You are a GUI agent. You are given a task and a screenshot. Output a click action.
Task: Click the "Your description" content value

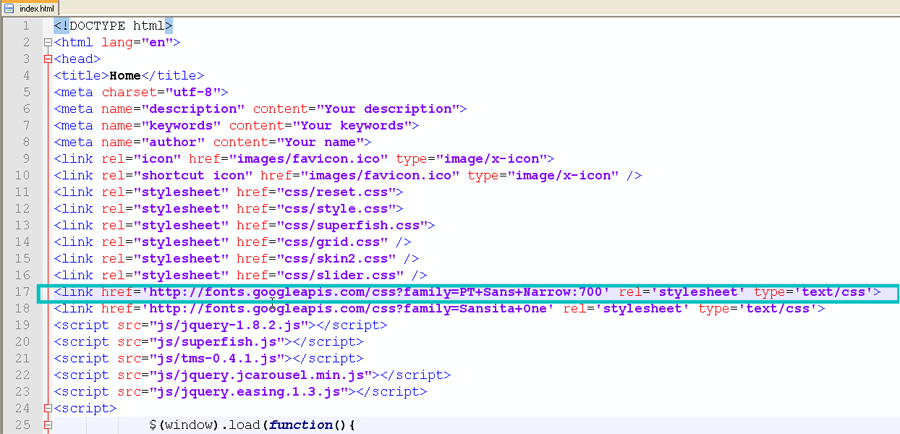(x=388, y=109)
